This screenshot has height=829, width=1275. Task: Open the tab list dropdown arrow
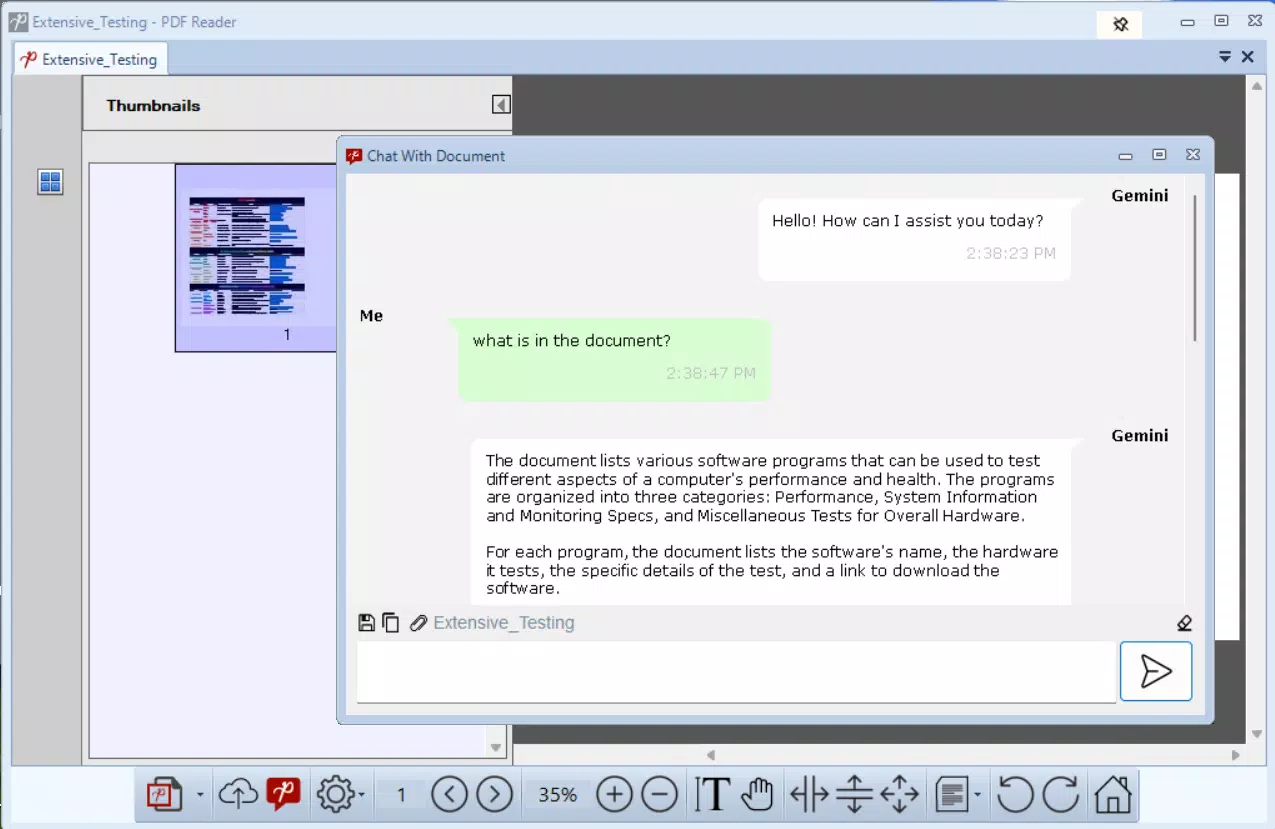point(1225,57)
